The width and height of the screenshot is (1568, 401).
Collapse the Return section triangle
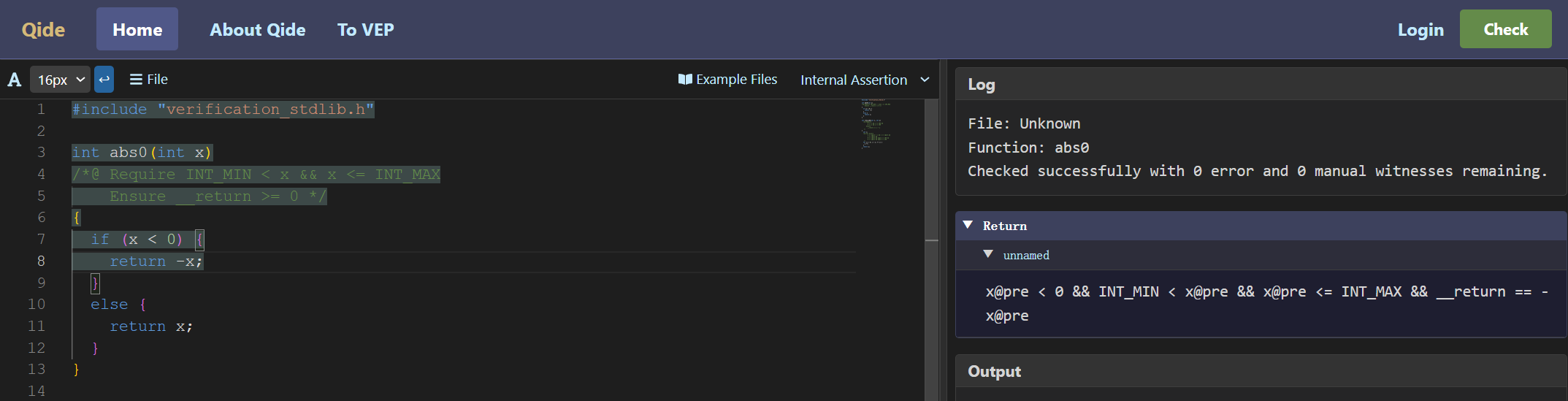coord(968,226)
